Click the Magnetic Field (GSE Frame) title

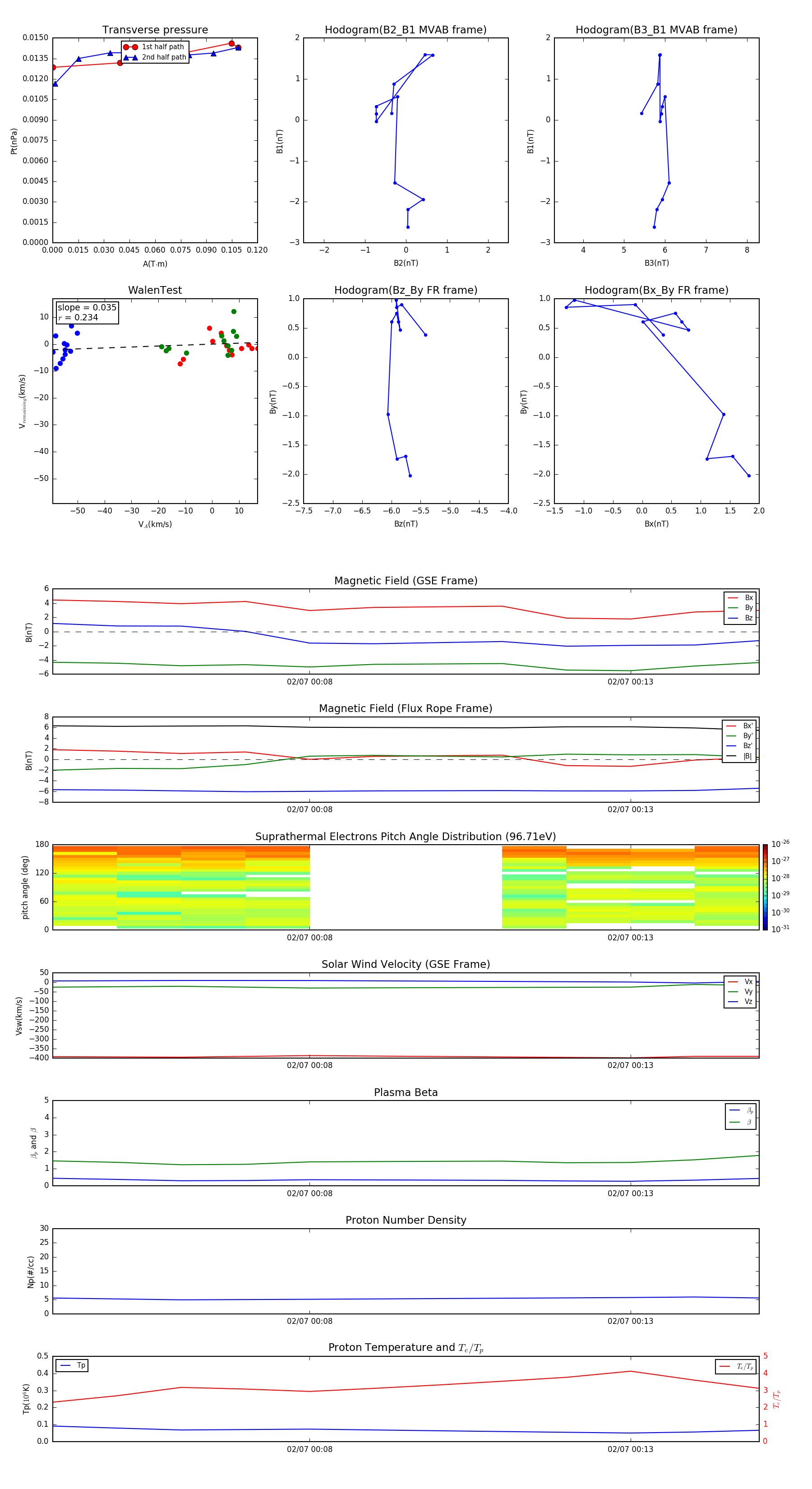click(406, 581)
